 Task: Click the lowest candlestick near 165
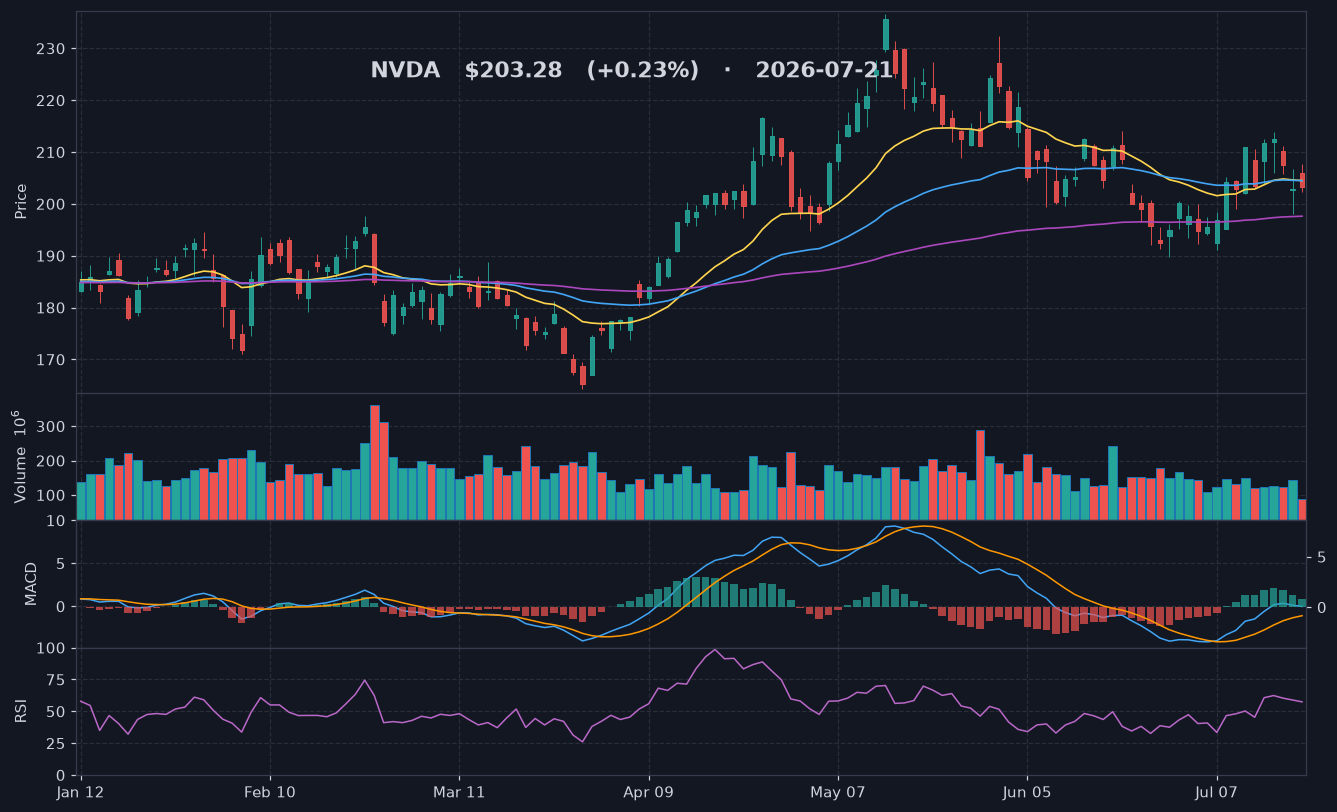583,376
